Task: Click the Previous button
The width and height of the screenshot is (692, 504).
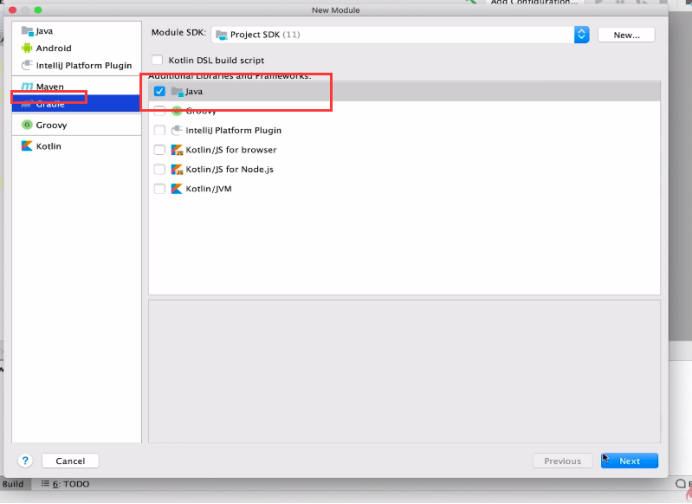Action: [563, 461]
